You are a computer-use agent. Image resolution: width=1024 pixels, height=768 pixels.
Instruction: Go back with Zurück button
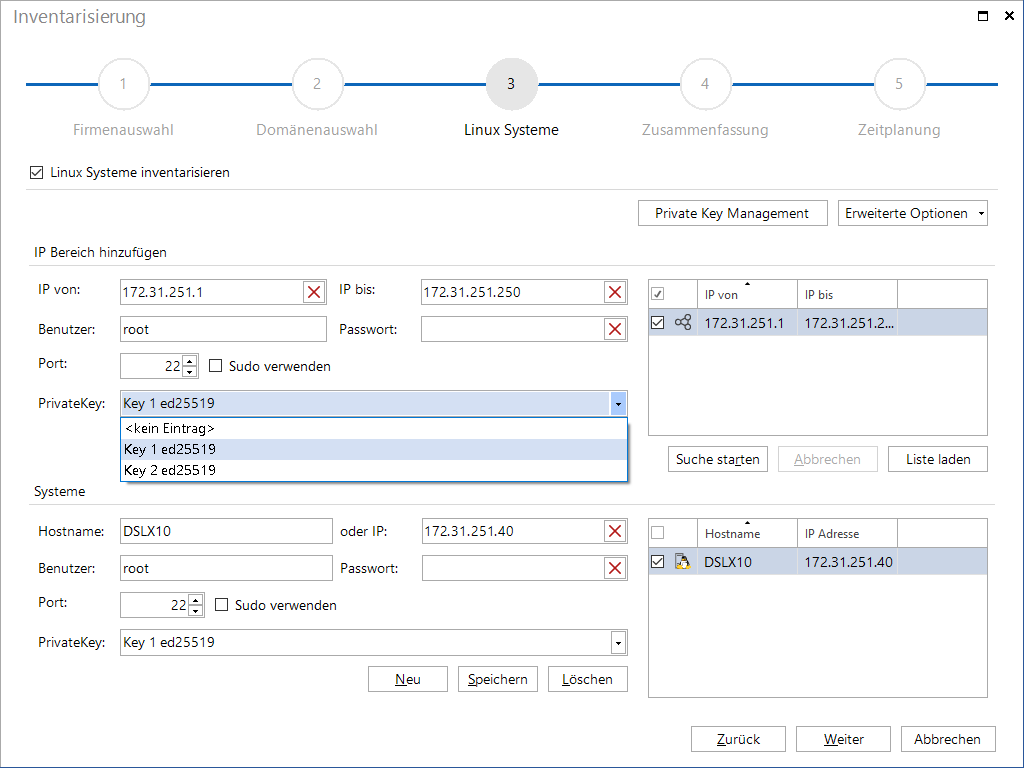point(739,739)
